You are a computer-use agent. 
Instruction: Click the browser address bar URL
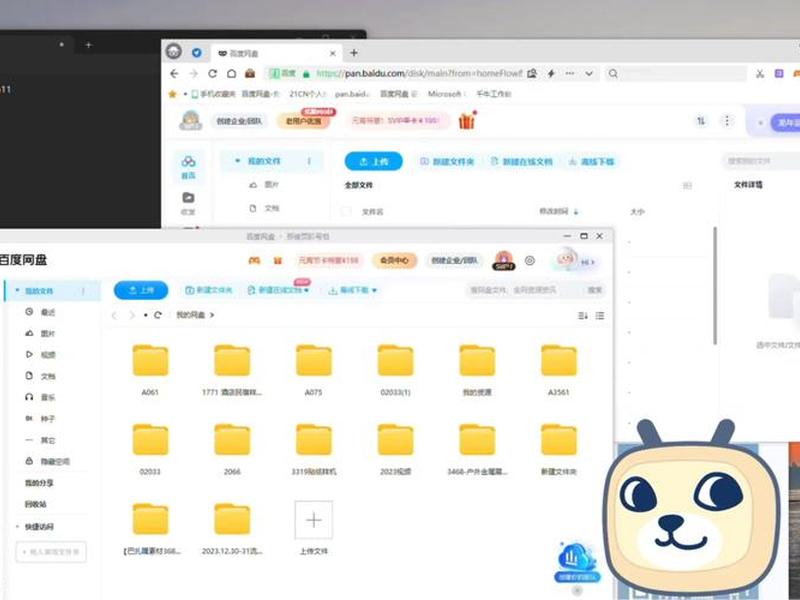[x=420, y=73]
